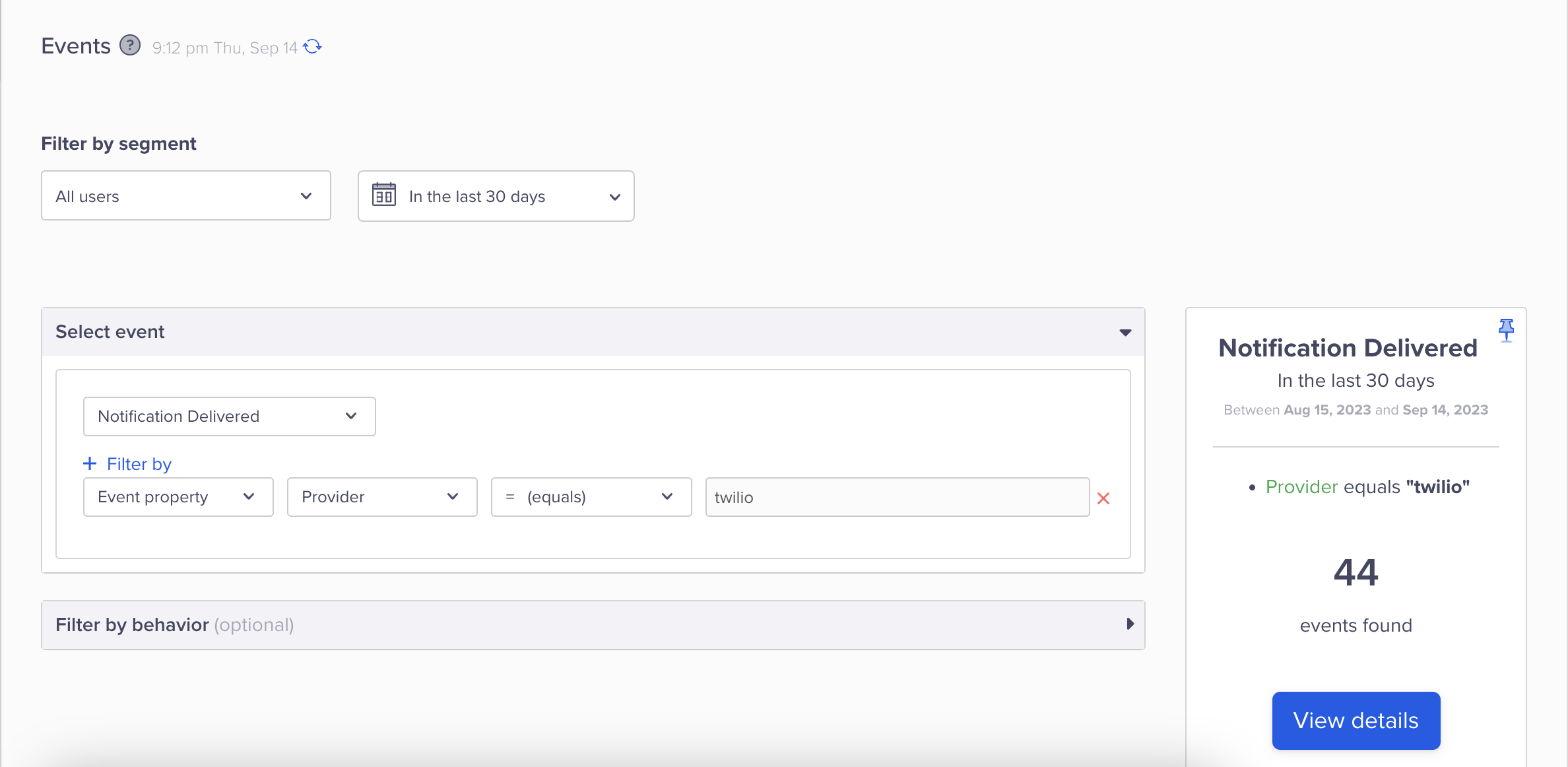This screenshot has width=1568, height=767.
Task: Open the Notification Delivered event dropdown
Action: [x=229, y=416]
